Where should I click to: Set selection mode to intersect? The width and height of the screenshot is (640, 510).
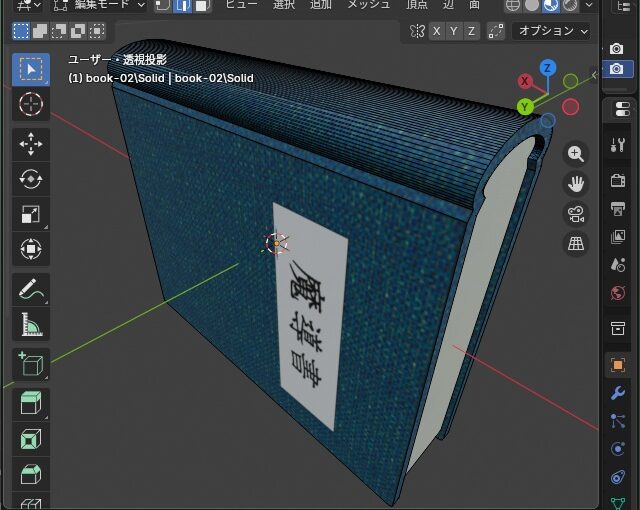(x=97, y=31)
